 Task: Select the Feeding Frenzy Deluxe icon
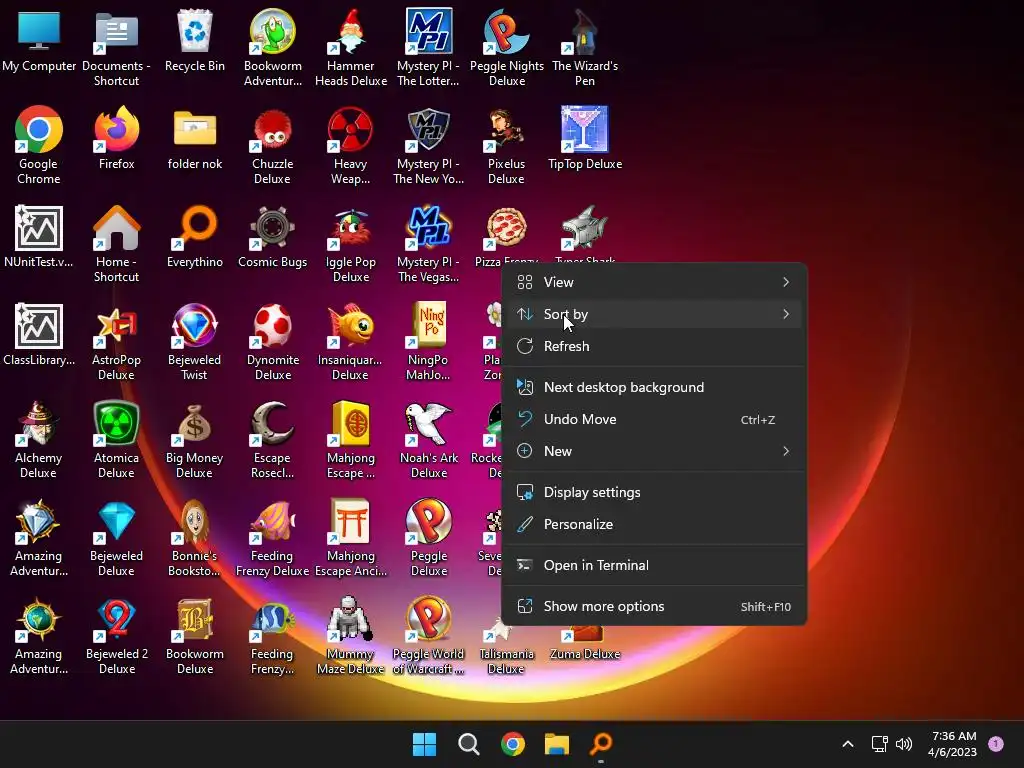point(272,537)
